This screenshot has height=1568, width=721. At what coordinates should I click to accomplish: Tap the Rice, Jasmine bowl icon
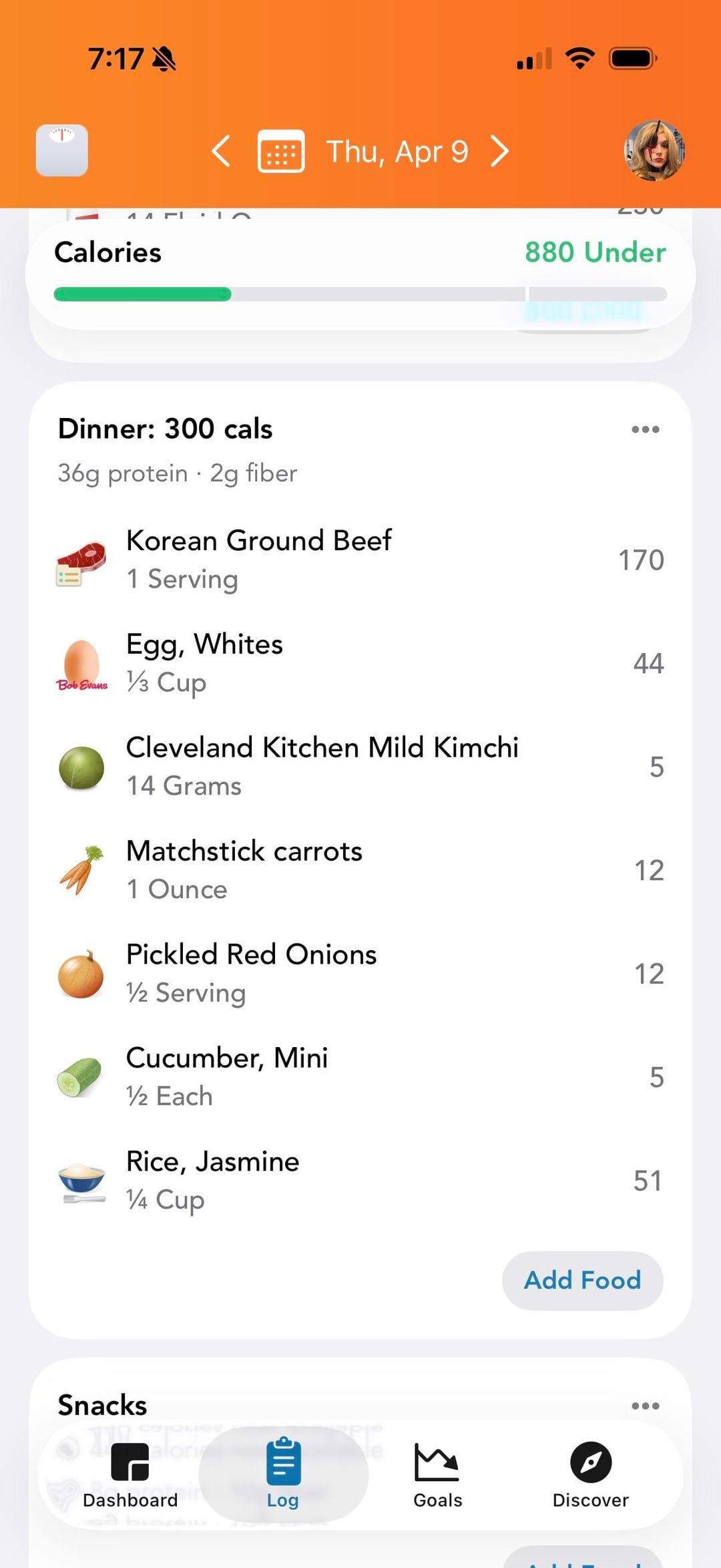tap(81, 1181)
